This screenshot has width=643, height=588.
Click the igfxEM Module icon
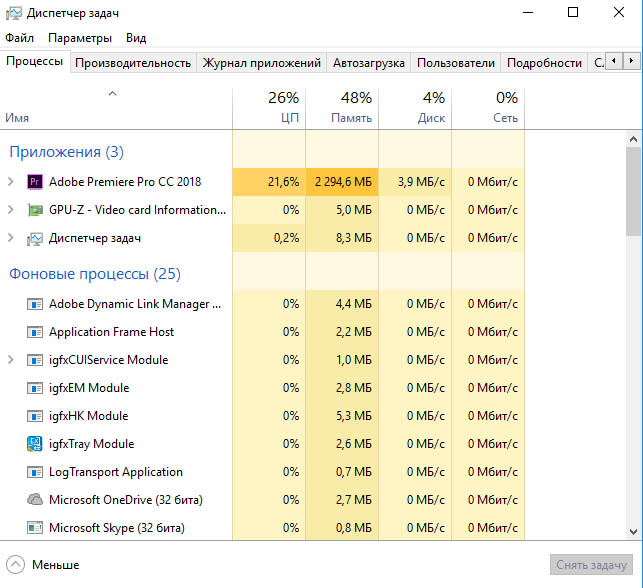35,388
